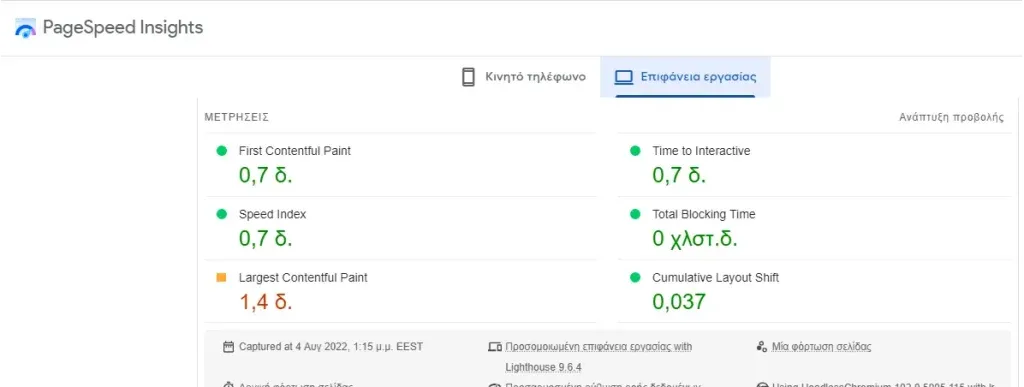Click the Lighthouse 9.6.4 text
The image size is (1024, 387).
coord(543,367)
